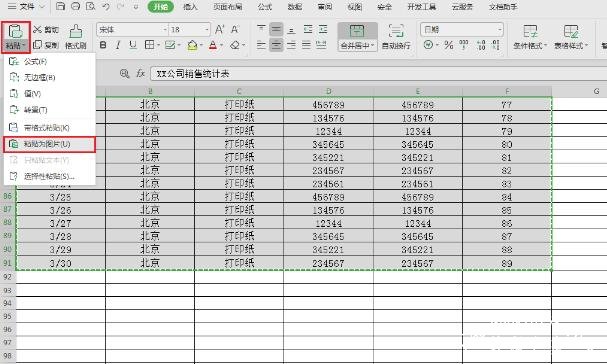Click the red Font Color swatch
Screen dimensions: 607x364
tap(213, 45)
